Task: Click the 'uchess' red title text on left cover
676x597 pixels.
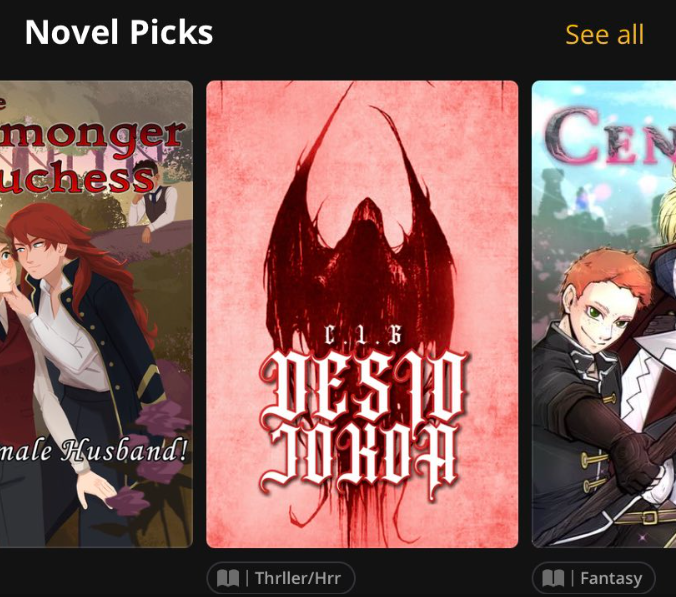Action: pos(77,178)
